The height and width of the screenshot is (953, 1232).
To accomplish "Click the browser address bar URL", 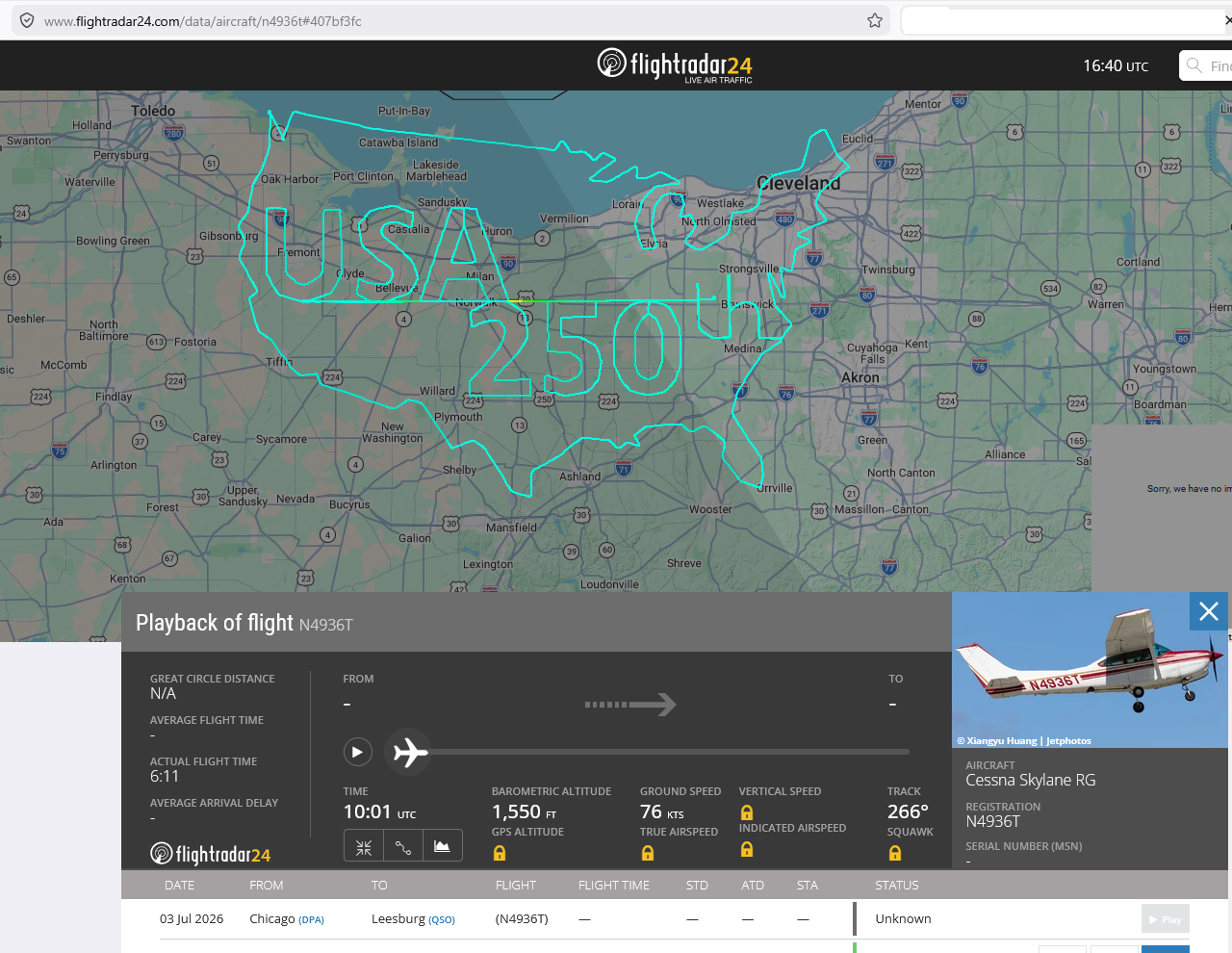I will pos(203,21).
